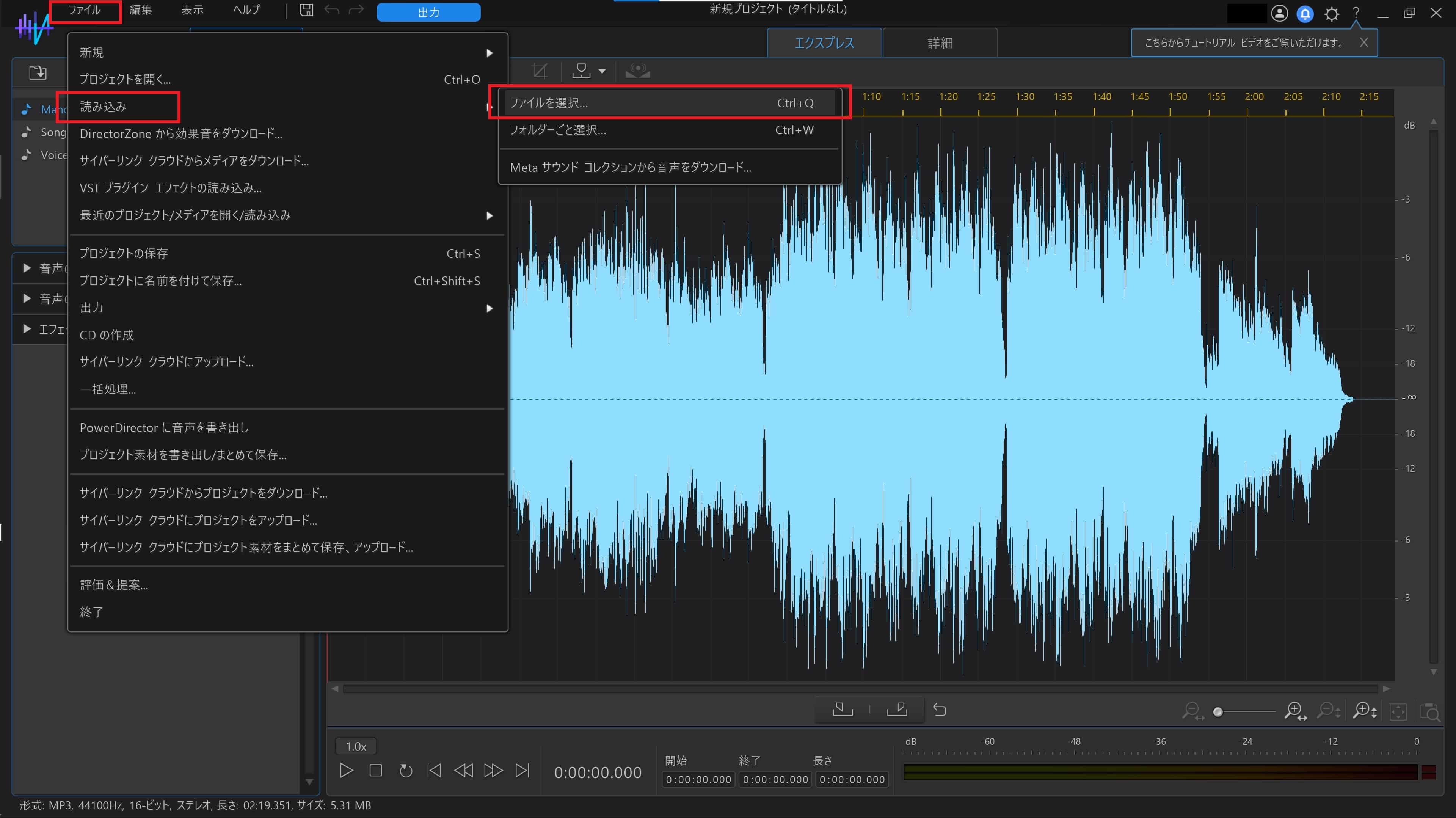Click the import media icon in the left panel

(x=37, y=72)
